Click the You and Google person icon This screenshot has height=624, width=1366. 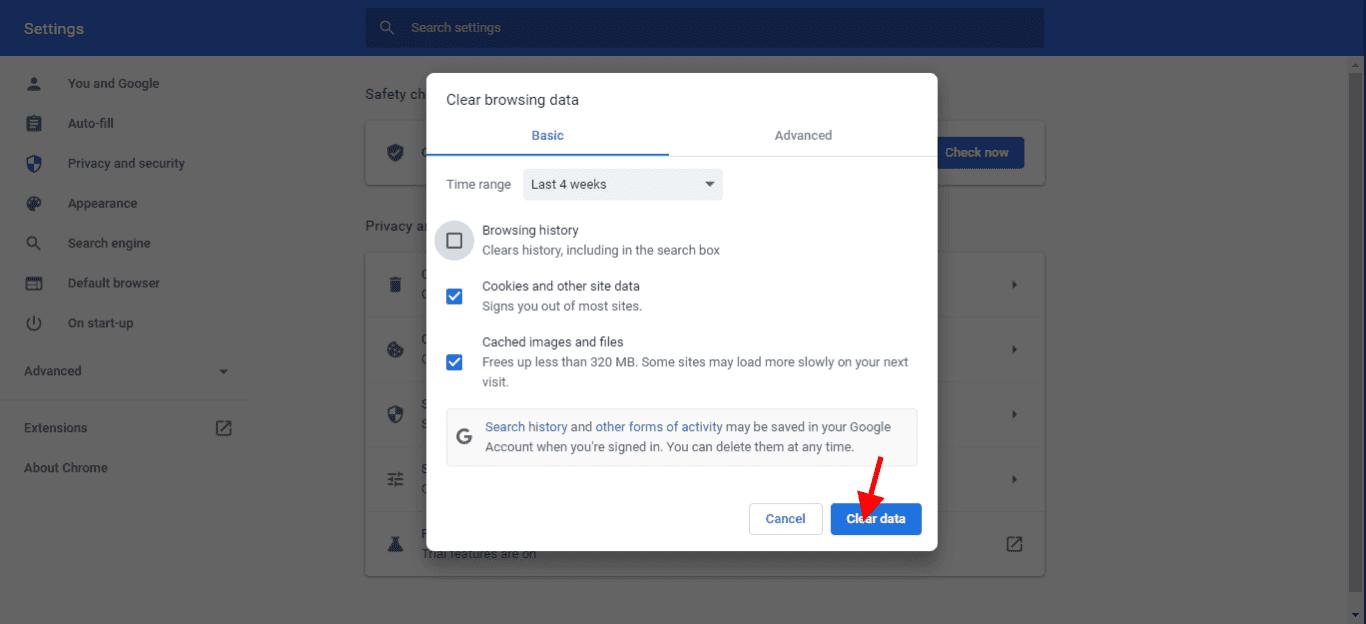click(34, 84)
